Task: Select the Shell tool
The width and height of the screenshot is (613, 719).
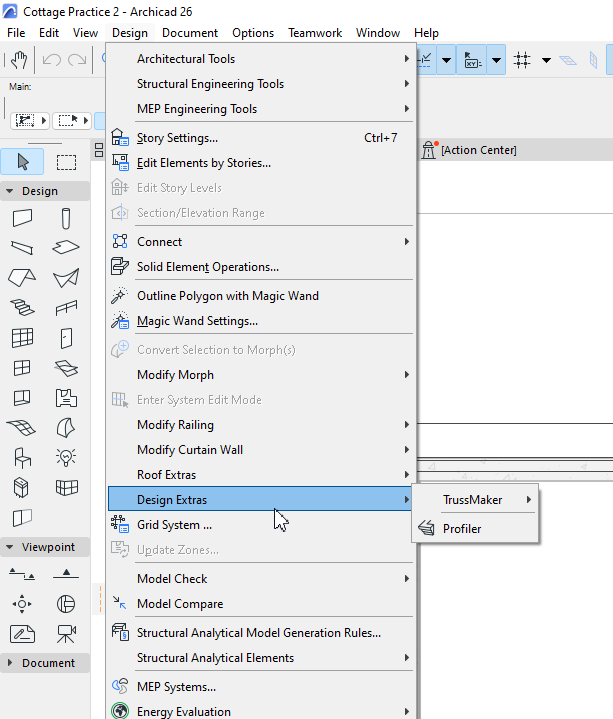Action: tap(66, 278)
